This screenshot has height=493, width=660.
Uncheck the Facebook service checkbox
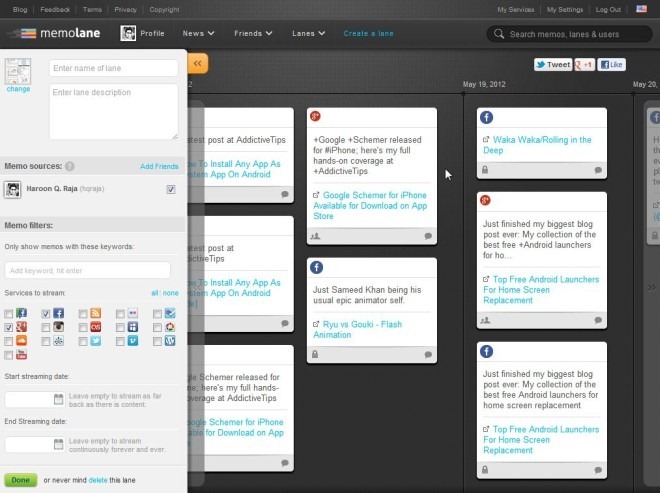(x=46, y=314)
